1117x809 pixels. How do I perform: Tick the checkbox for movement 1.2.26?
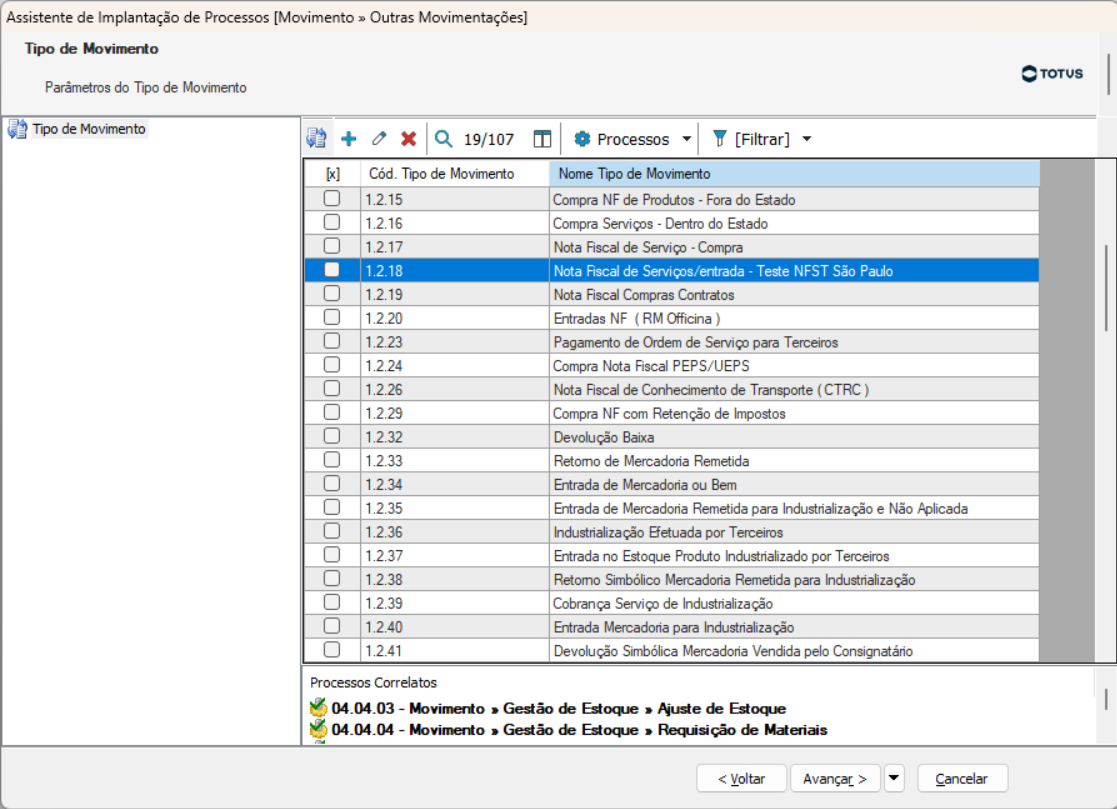332,389
